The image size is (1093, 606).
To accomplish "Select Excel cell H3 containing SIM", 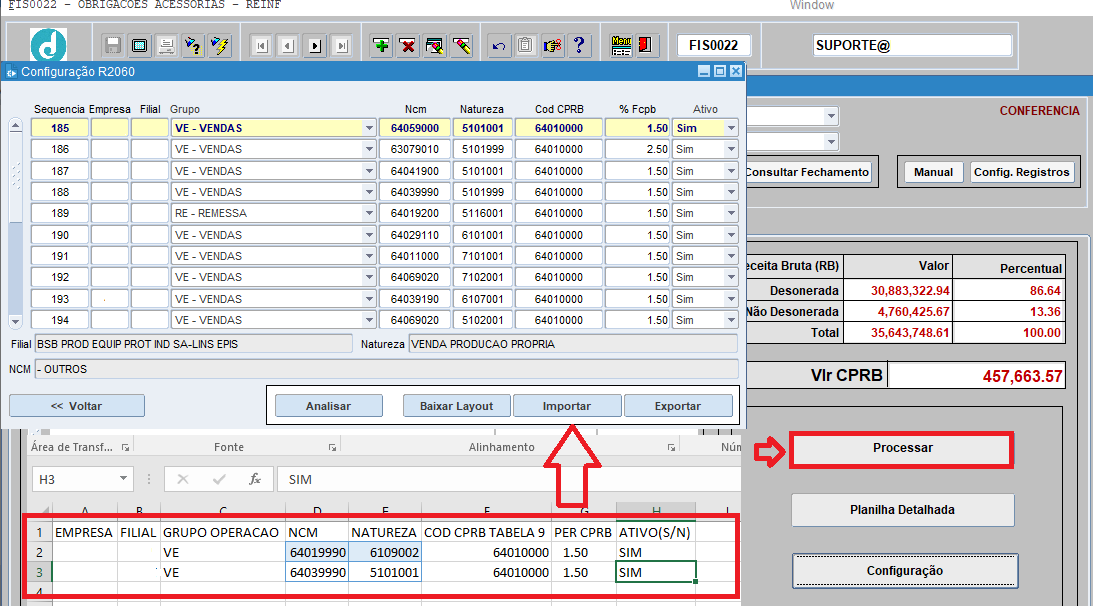I will (x=656, y=572).
